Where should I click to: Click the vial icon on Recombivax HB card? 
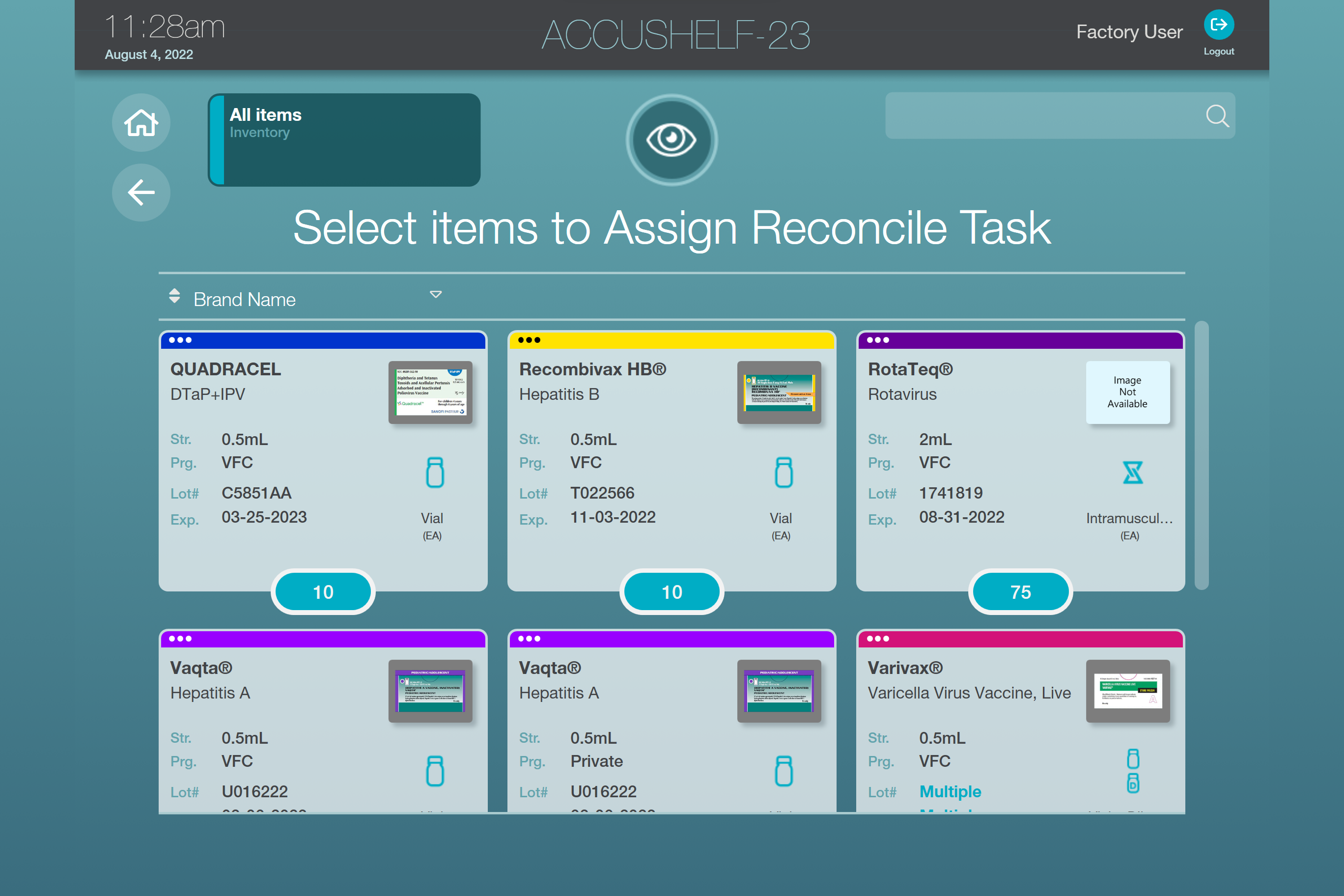(x=783, y=473)
